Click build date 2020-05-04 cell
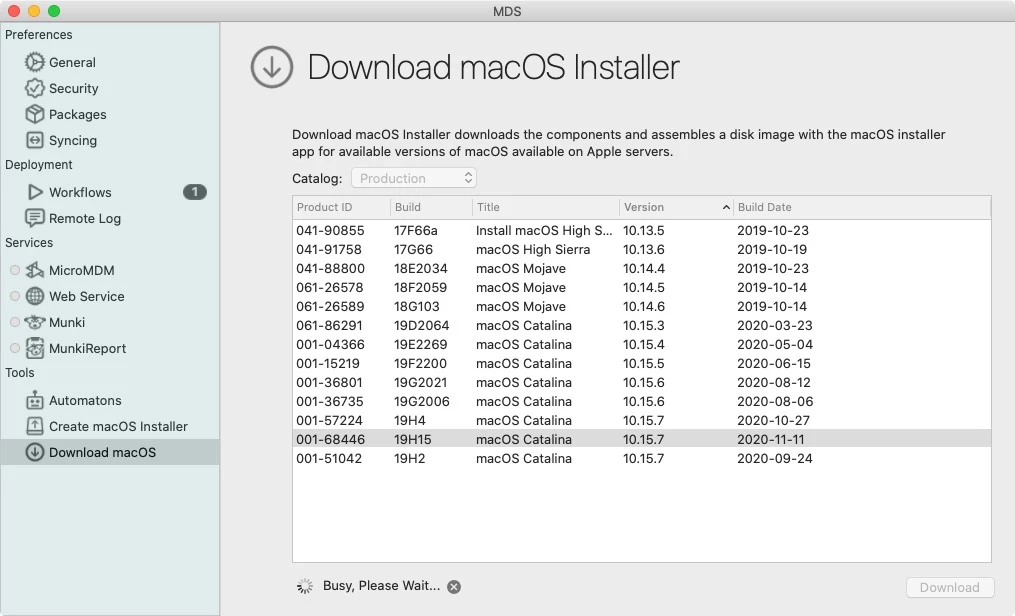Viewport: 1015px width, 616px height. [x=775, y=344]
